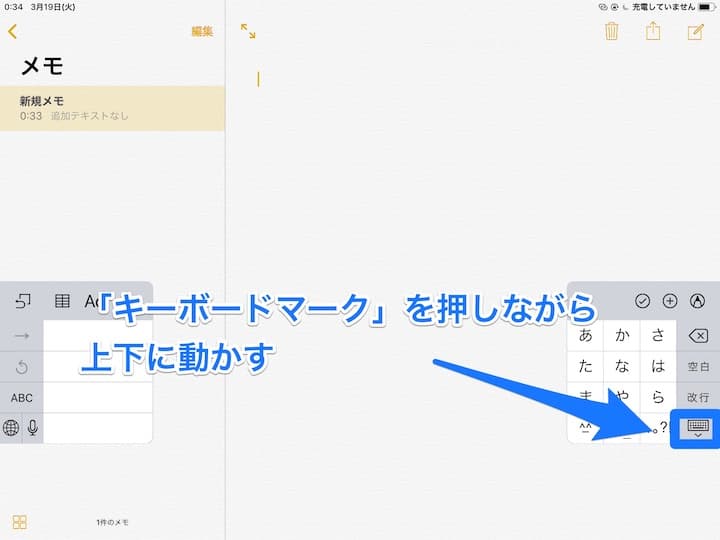The image size is (720, 540).
Task: Add checklist with checkmark circle icon
Action: 642,301
